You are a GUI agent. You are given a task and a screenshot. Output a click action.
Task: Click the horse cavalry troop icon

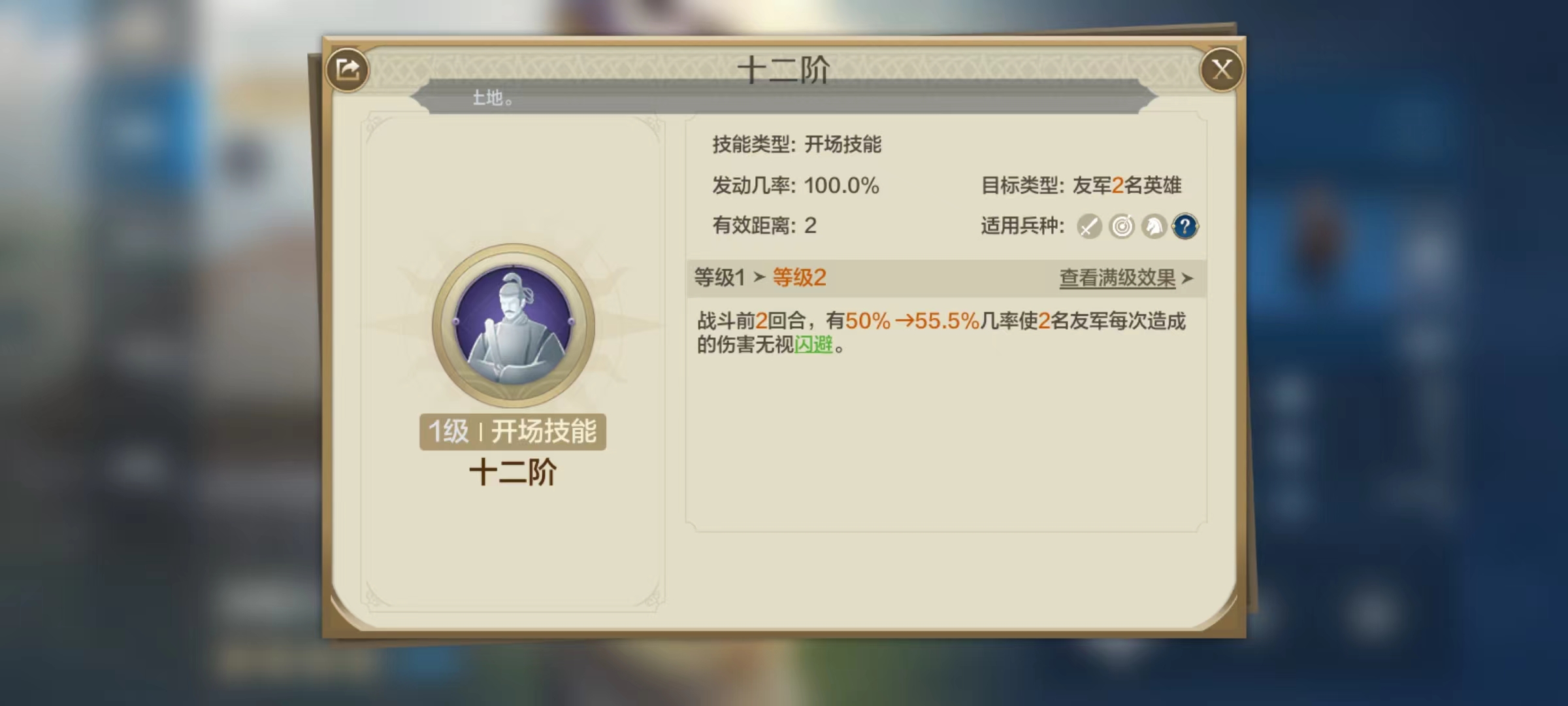coord(1154,226)
